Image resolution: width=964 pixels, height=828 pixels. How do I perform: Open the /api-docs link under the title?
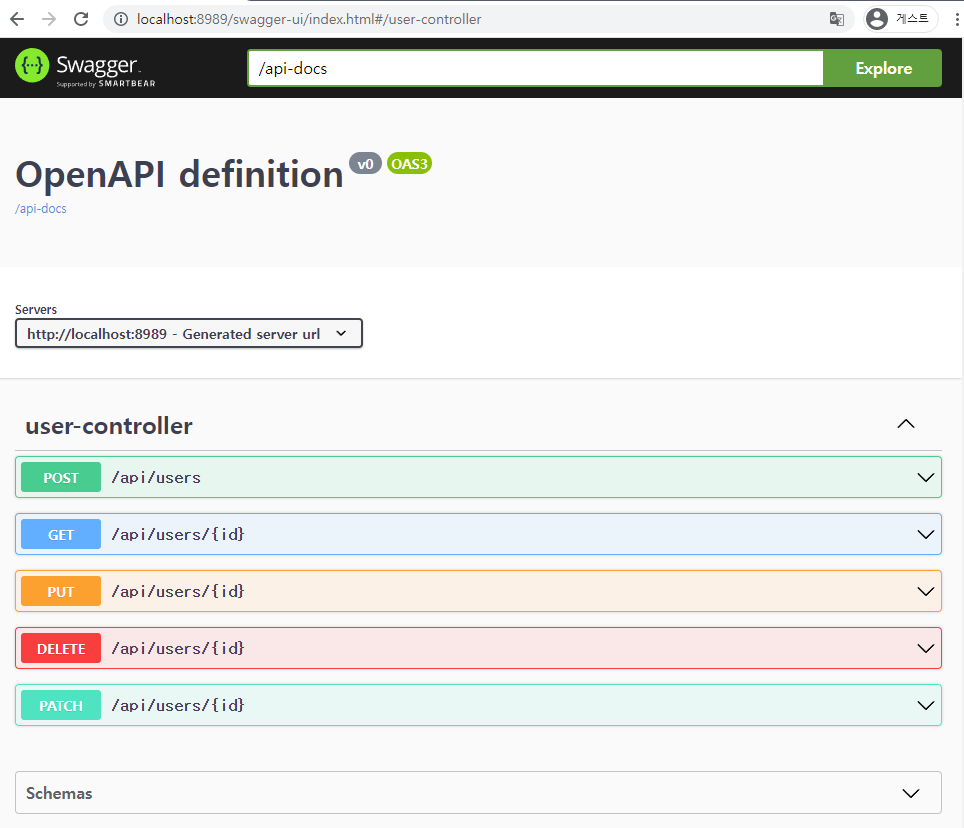[x=40, y=208]
